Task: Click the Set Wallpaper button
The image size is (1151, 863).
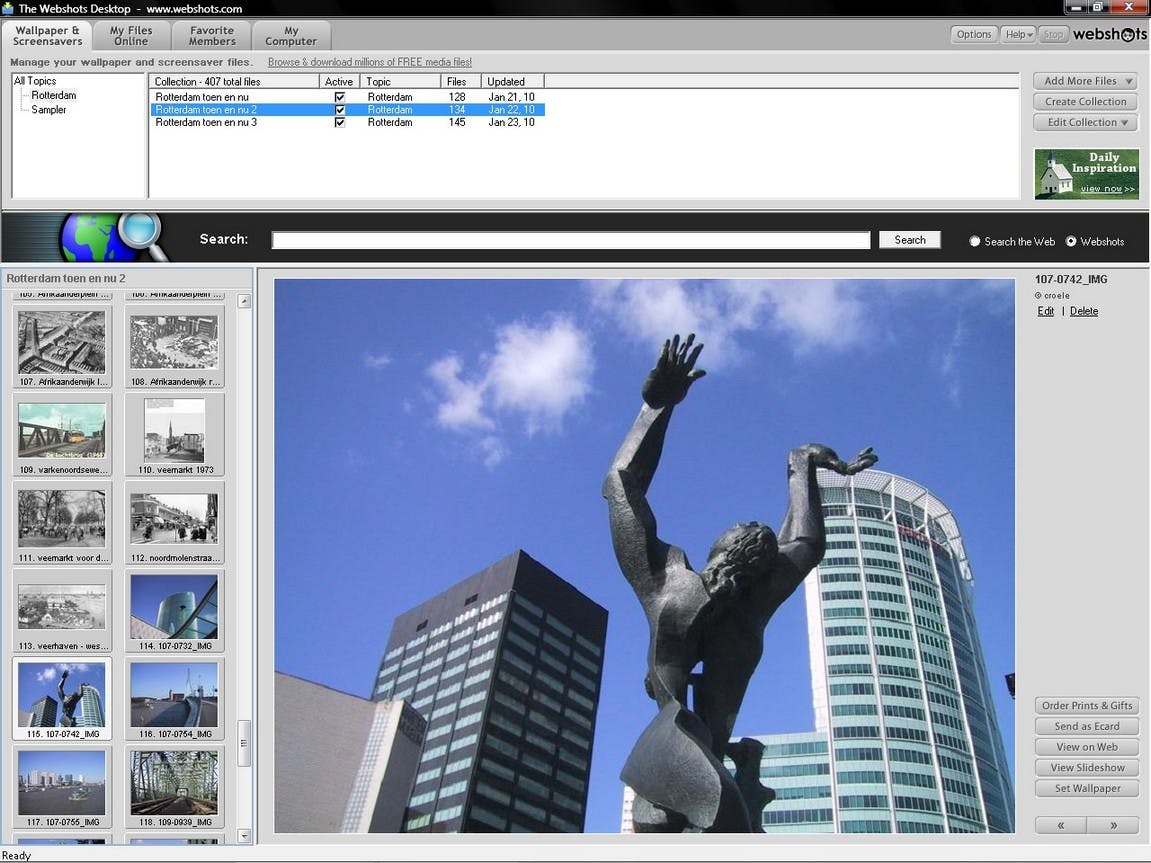Action: pos(1087,788)
